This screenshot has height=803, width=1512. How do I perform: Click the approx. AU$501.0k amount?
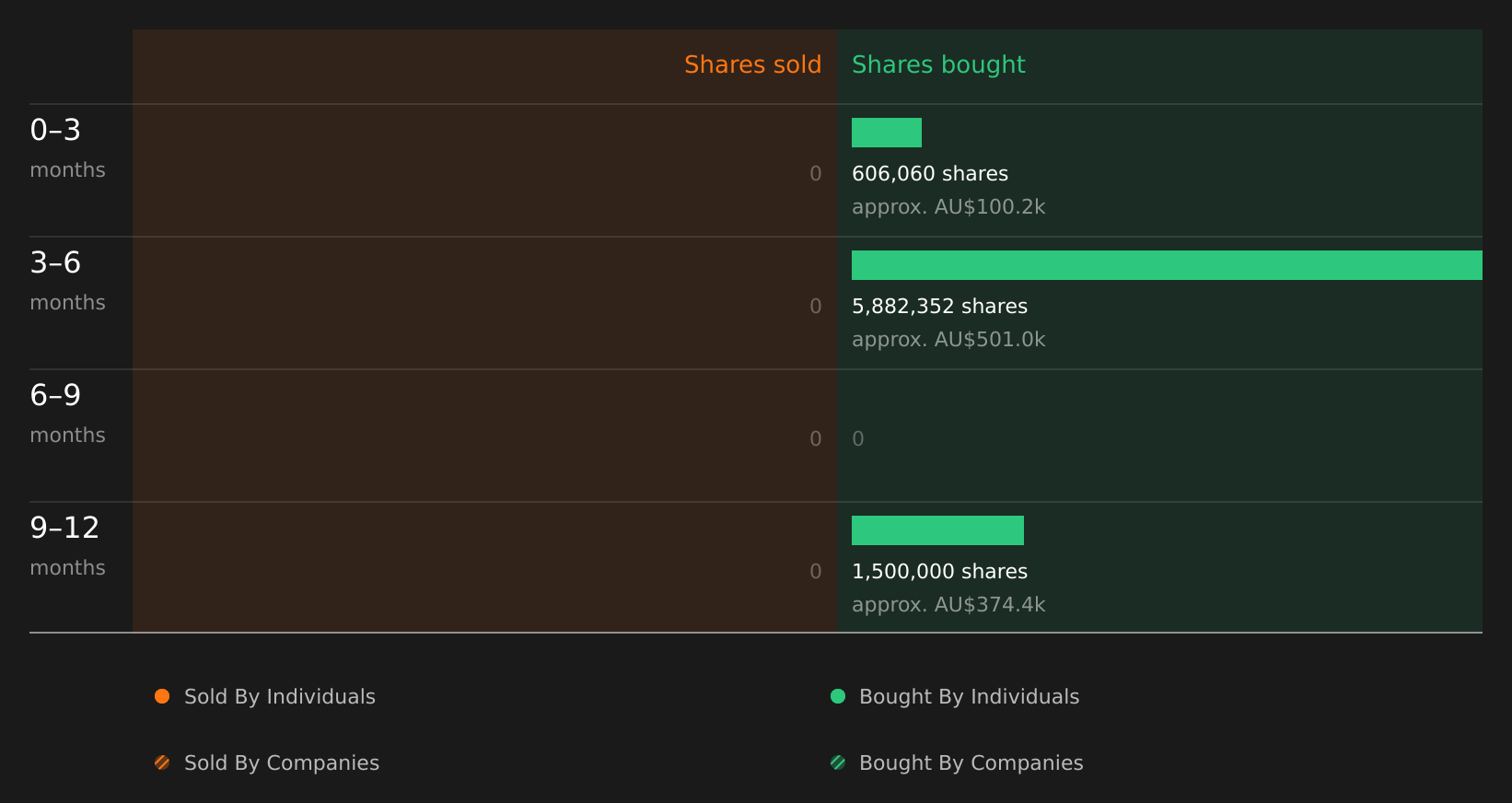948,339
